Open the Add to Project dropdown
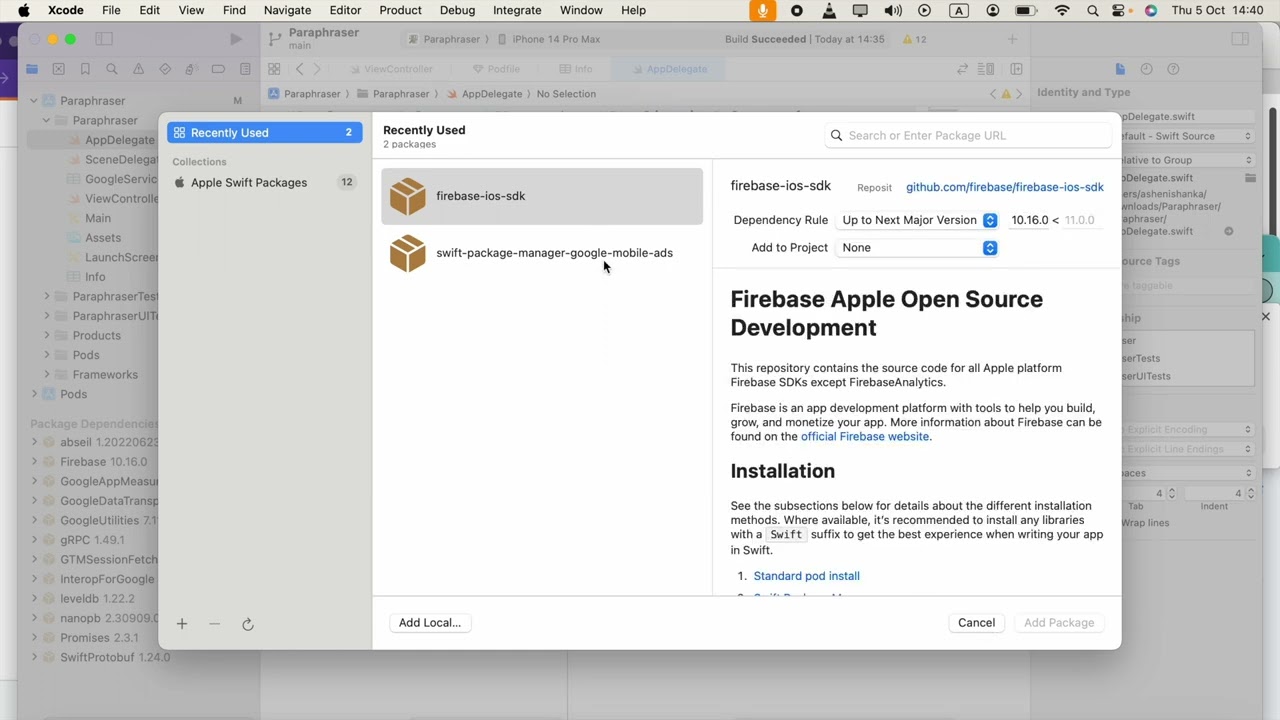This screenshot has height=720, width=1280. tap(917, 247)
